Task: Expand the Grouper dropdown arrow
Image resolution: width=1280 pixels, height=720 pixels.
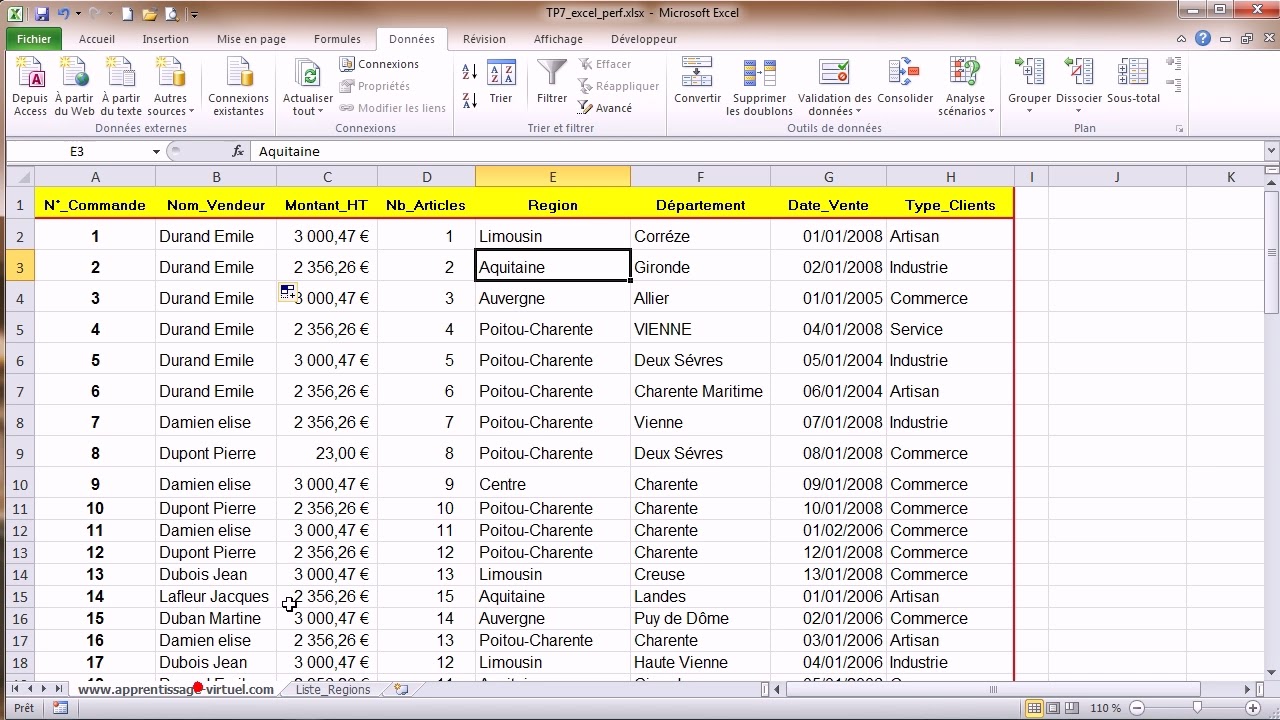Action: pyautogui.click(x=1029, y=111)
